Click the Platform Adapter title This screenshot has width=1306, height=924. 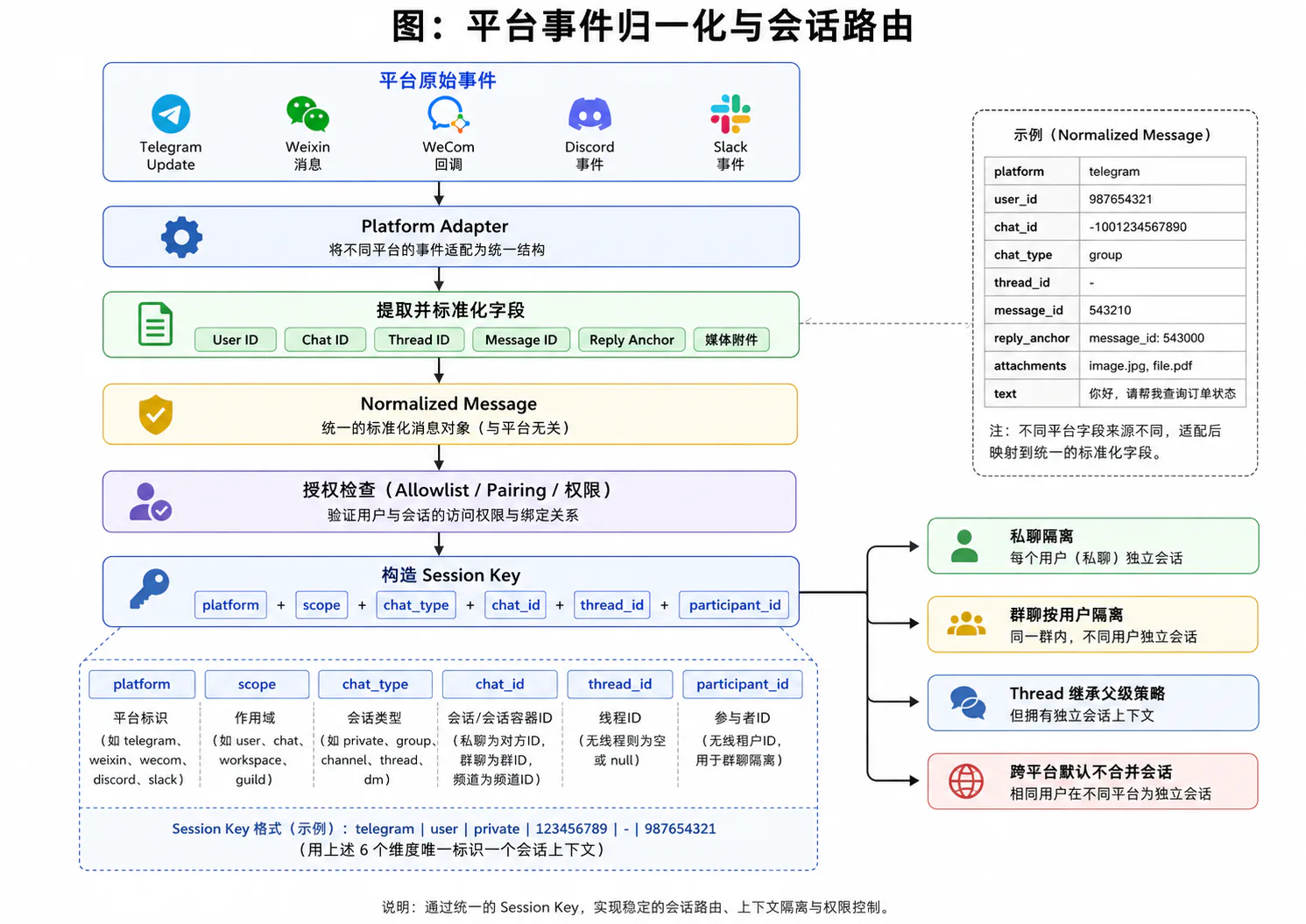[x=434, y=226]
